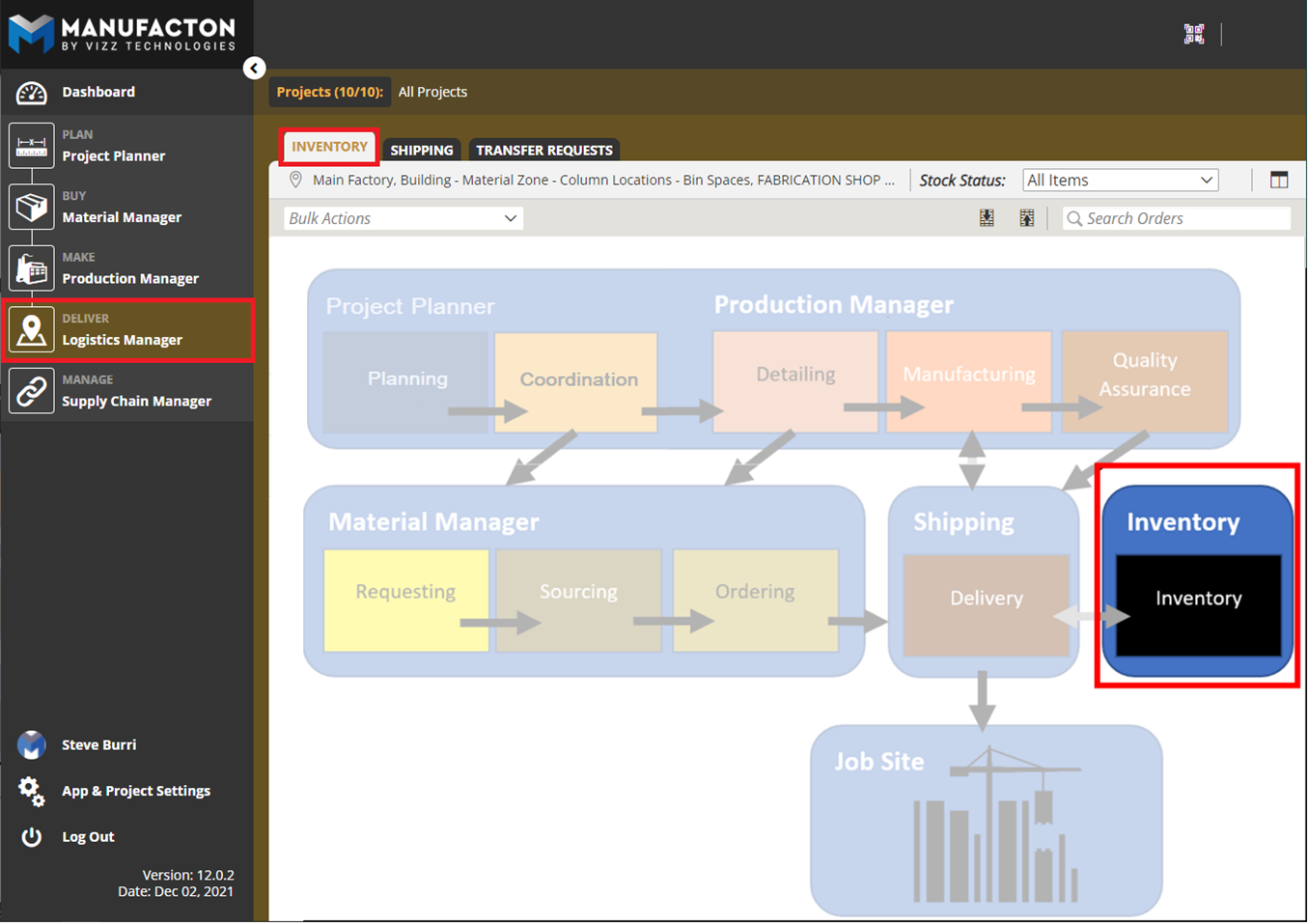Click the Material Manager box icon

[31, 208]
